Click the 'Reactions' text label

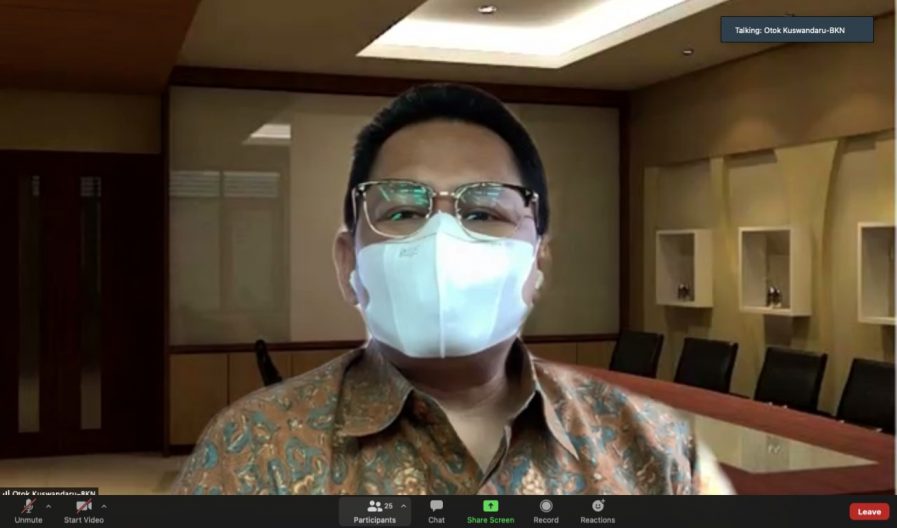598,520
